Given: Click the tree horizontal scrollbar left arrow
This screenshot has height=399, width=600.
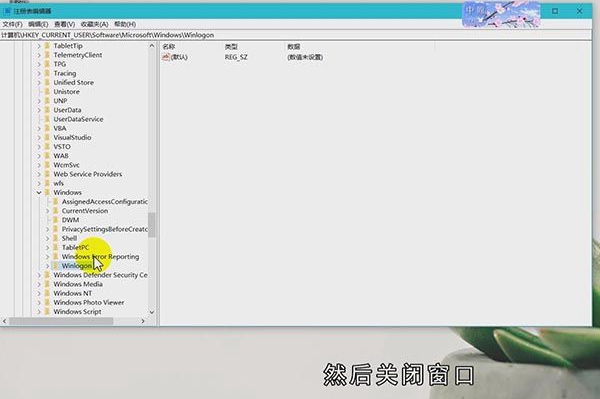Looking at the screenshot, I should [x=4, y=321].
